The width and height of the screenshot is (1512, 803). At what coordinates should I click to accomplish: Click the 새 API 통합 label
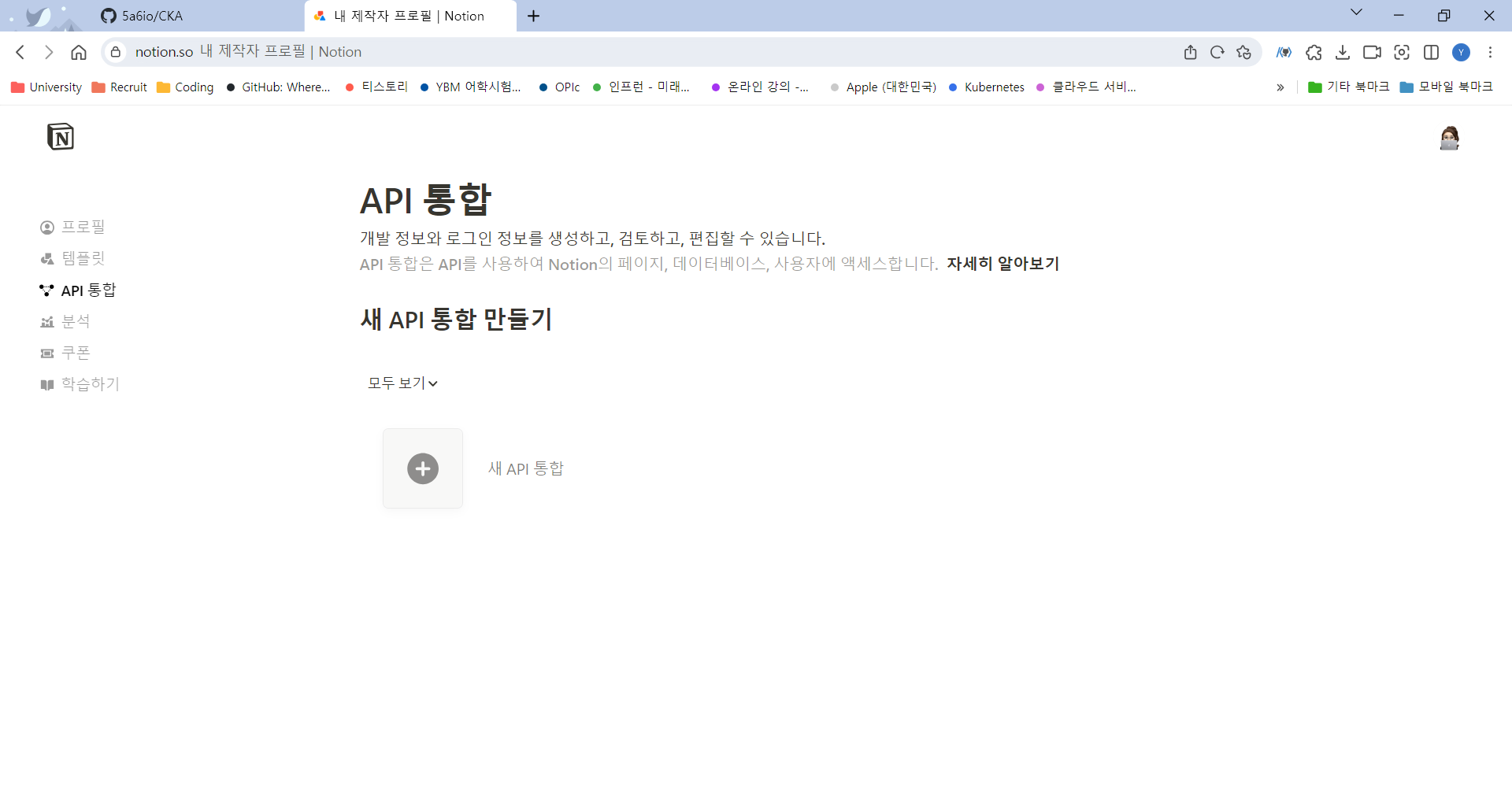526,468
